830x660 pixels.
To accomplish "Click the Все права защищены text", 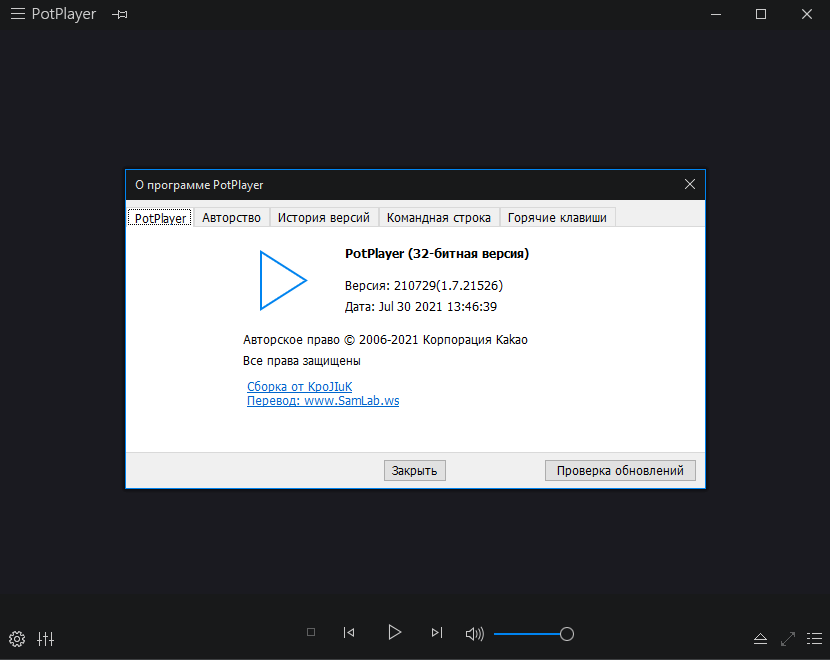I will (302, 361).
